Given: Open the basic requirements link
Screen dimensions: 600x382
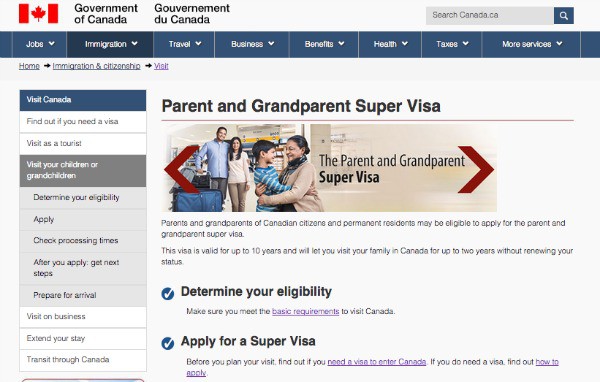Looking at the screenshot, I should tap(305, 311).
